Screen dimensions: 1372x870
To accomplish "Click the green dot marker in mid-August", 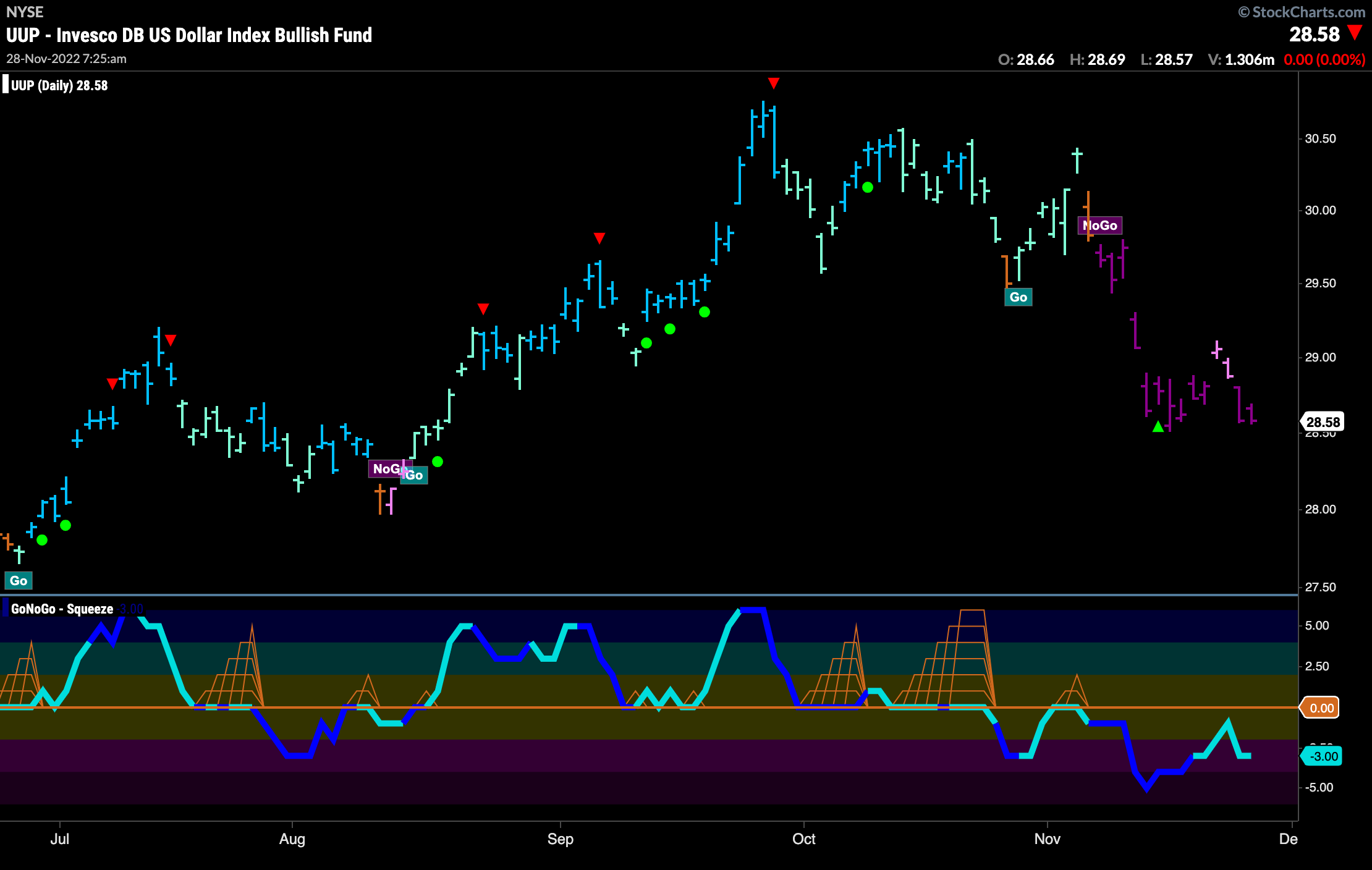I will 438,462.
